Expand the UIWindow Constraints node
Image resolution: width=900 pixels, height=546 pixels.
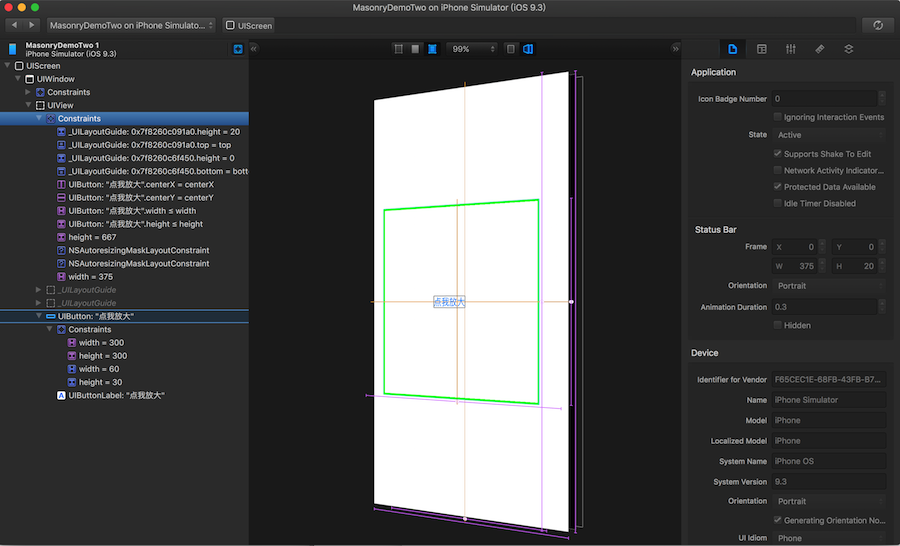coord(28,92)
